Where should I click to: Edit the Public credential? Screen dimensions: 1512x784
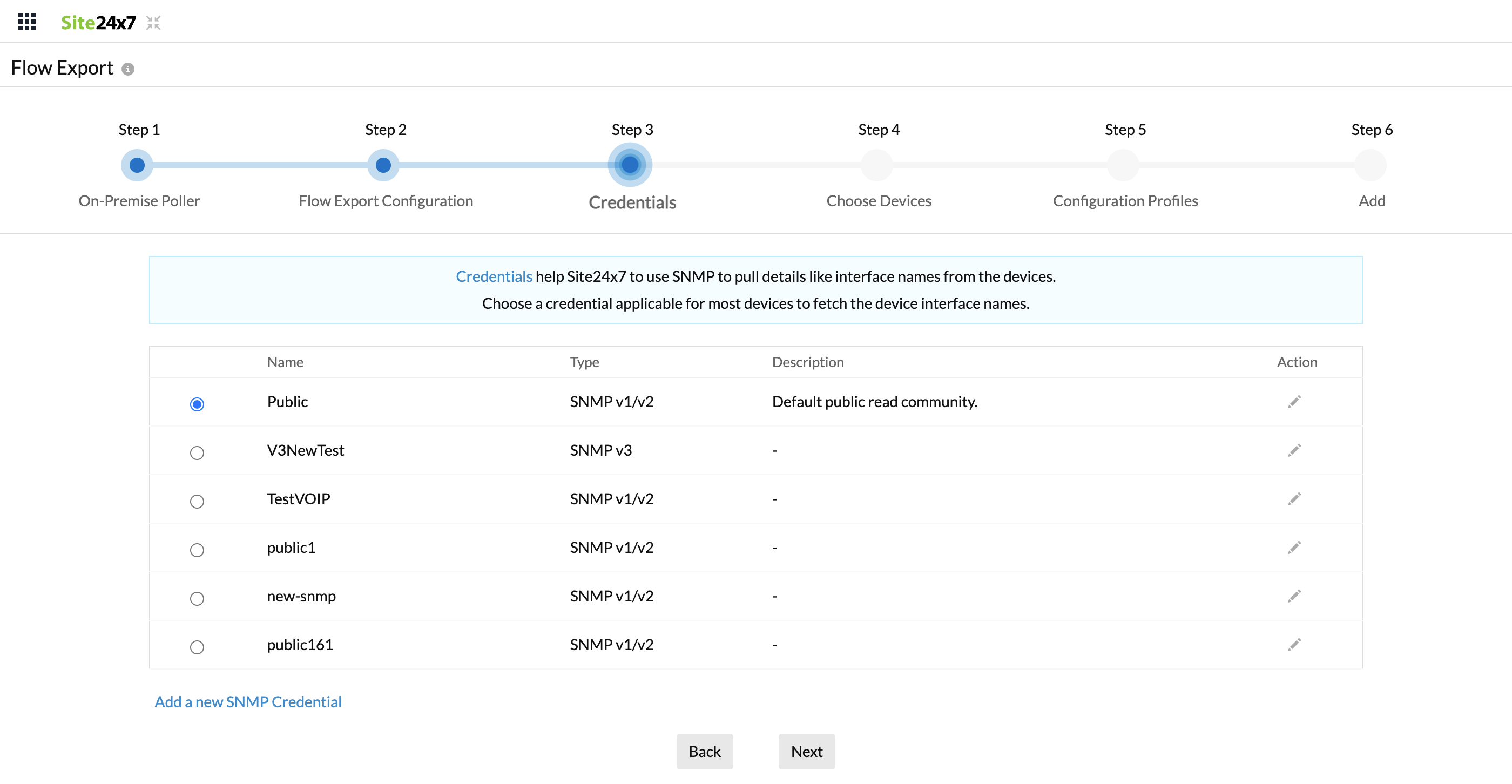1294,402
